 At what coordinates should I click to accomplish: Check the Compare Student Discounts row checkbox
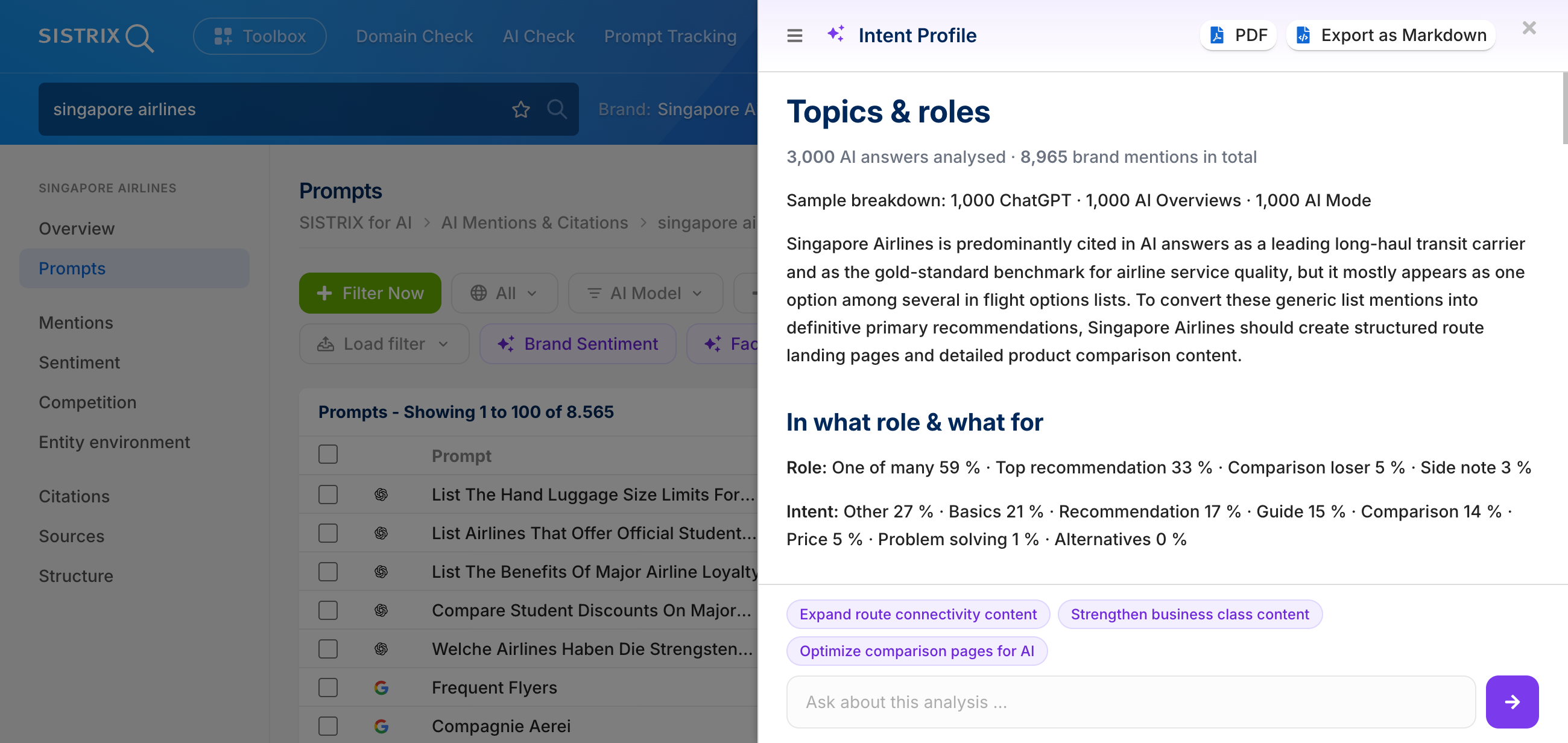click(x=328, y=610)
